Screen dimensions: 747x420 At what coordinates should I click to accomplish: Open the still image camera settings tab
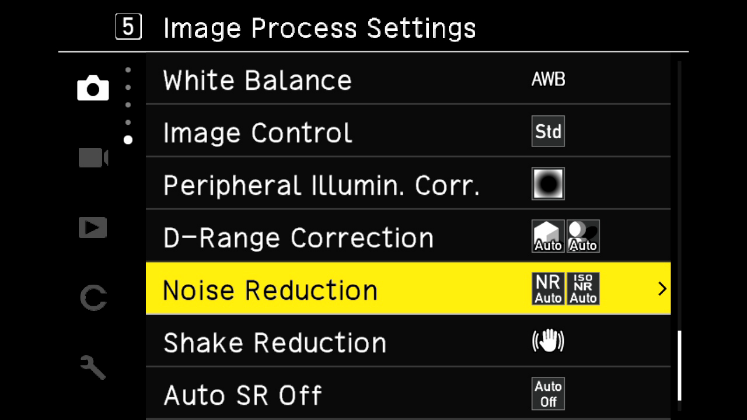coord(93,89)
